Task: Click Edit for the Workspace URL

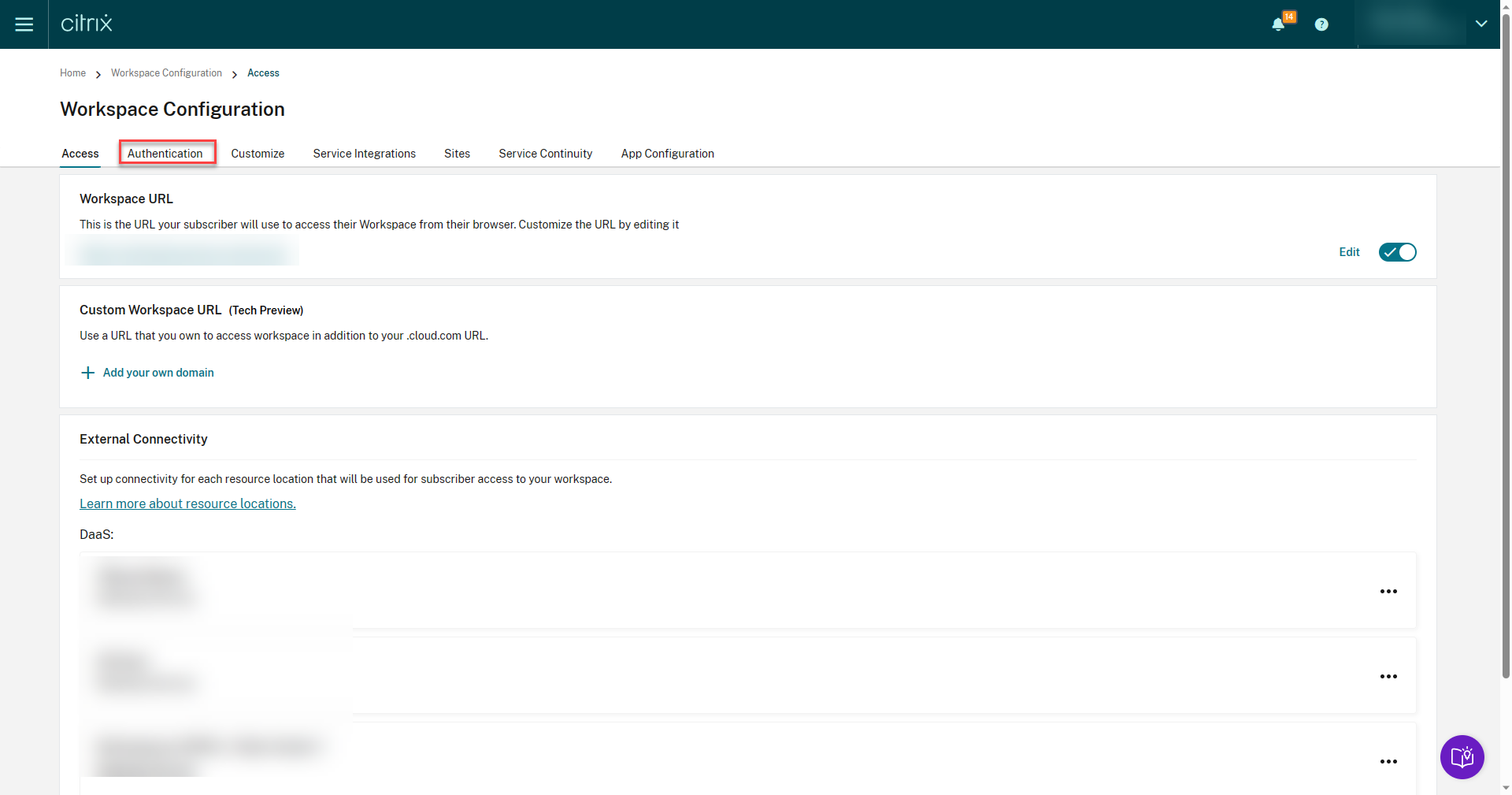Action: point(1349,252)
